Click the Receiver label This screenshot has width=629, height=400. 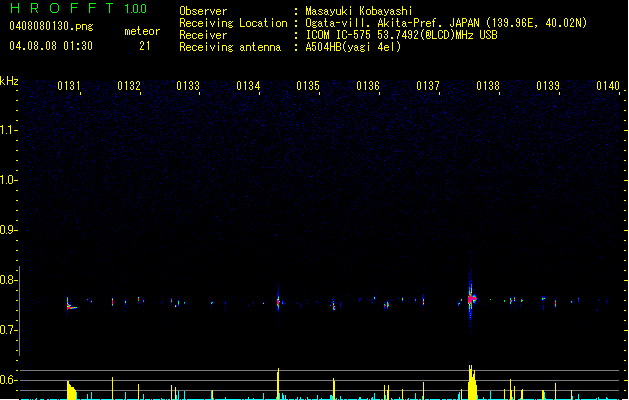(203, 35)
